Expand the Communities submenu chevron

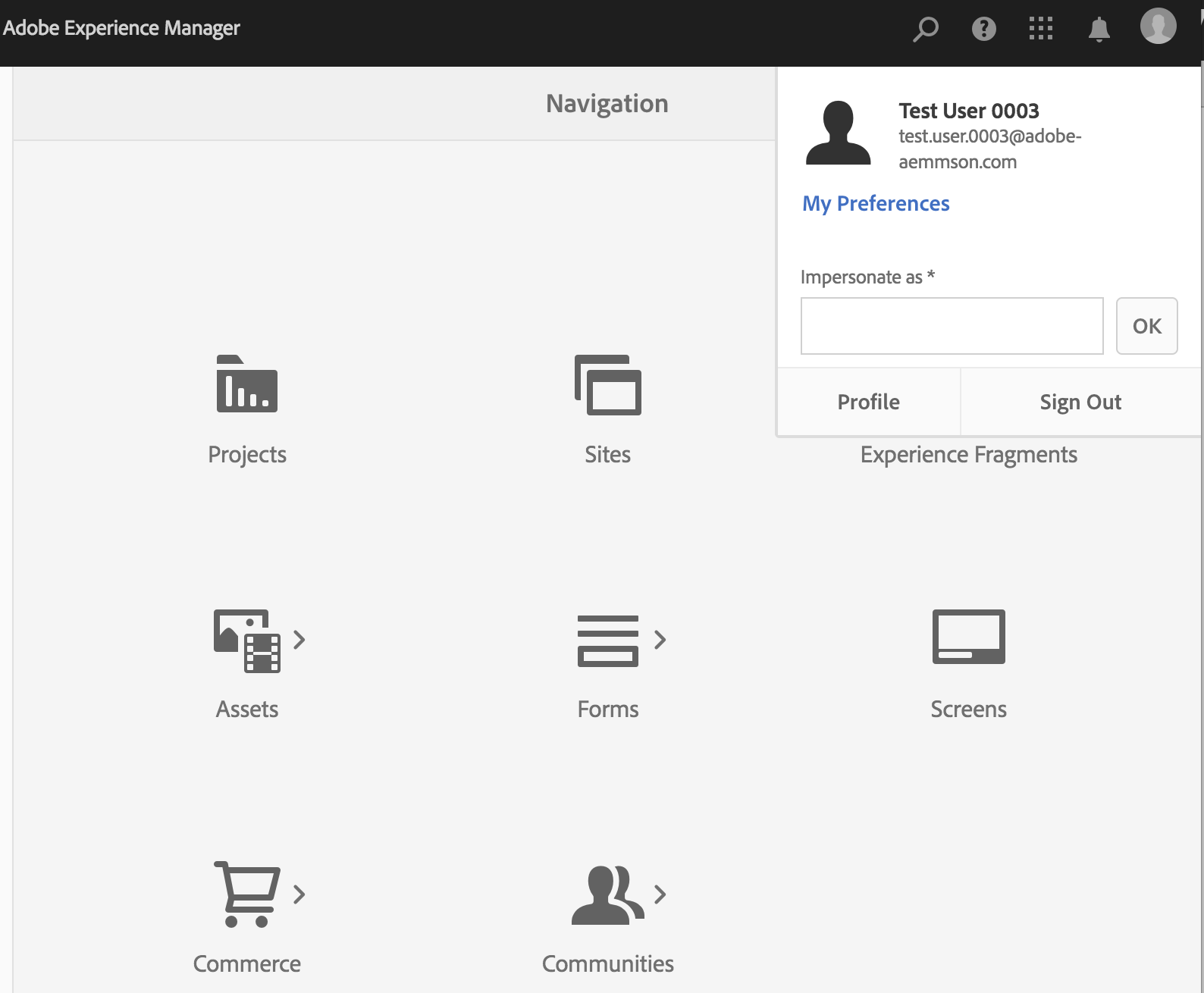click(660, 894)
